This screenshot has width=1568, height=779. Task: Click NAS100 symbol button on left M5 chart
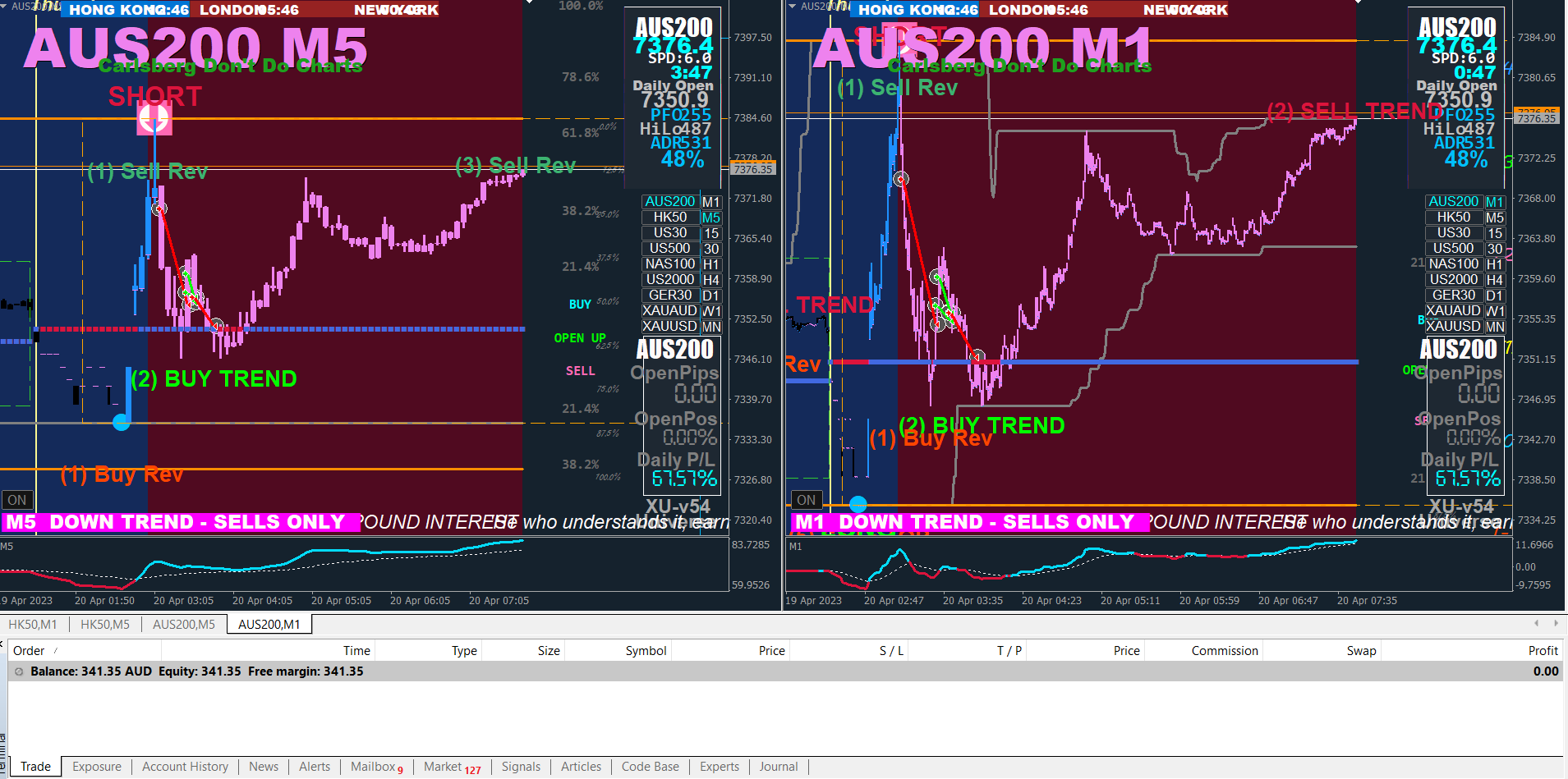[670, 264]
